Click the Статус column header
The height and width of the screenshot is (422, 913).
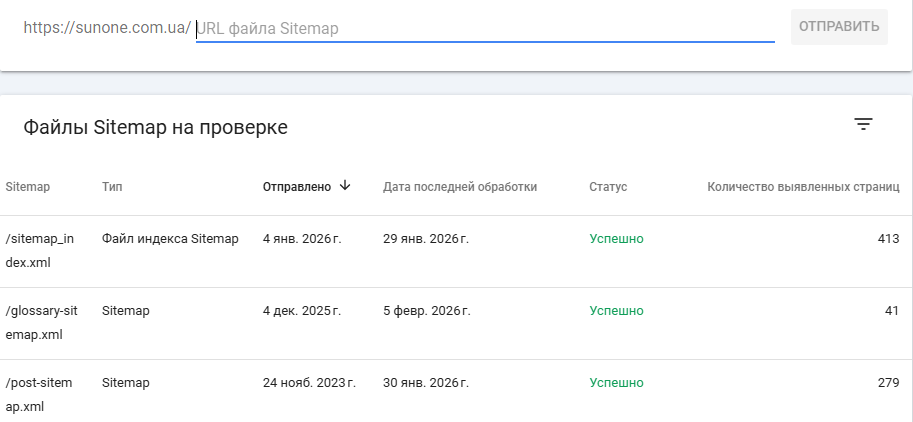coord(608,187)
